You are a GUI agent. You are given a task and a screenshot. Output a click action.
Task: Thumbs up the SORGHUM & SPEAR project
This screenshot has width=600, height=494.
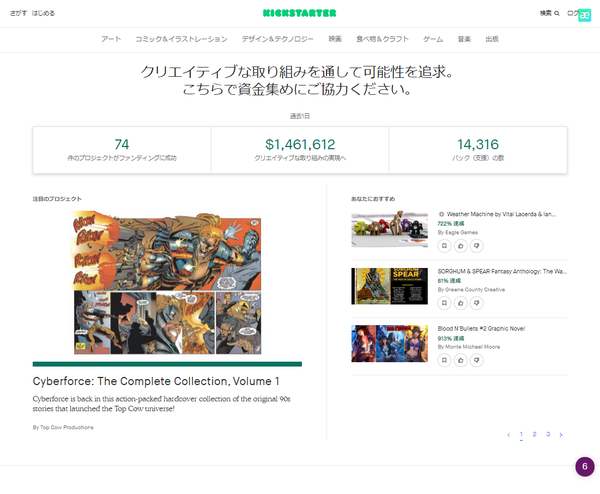tap(461, 303)
